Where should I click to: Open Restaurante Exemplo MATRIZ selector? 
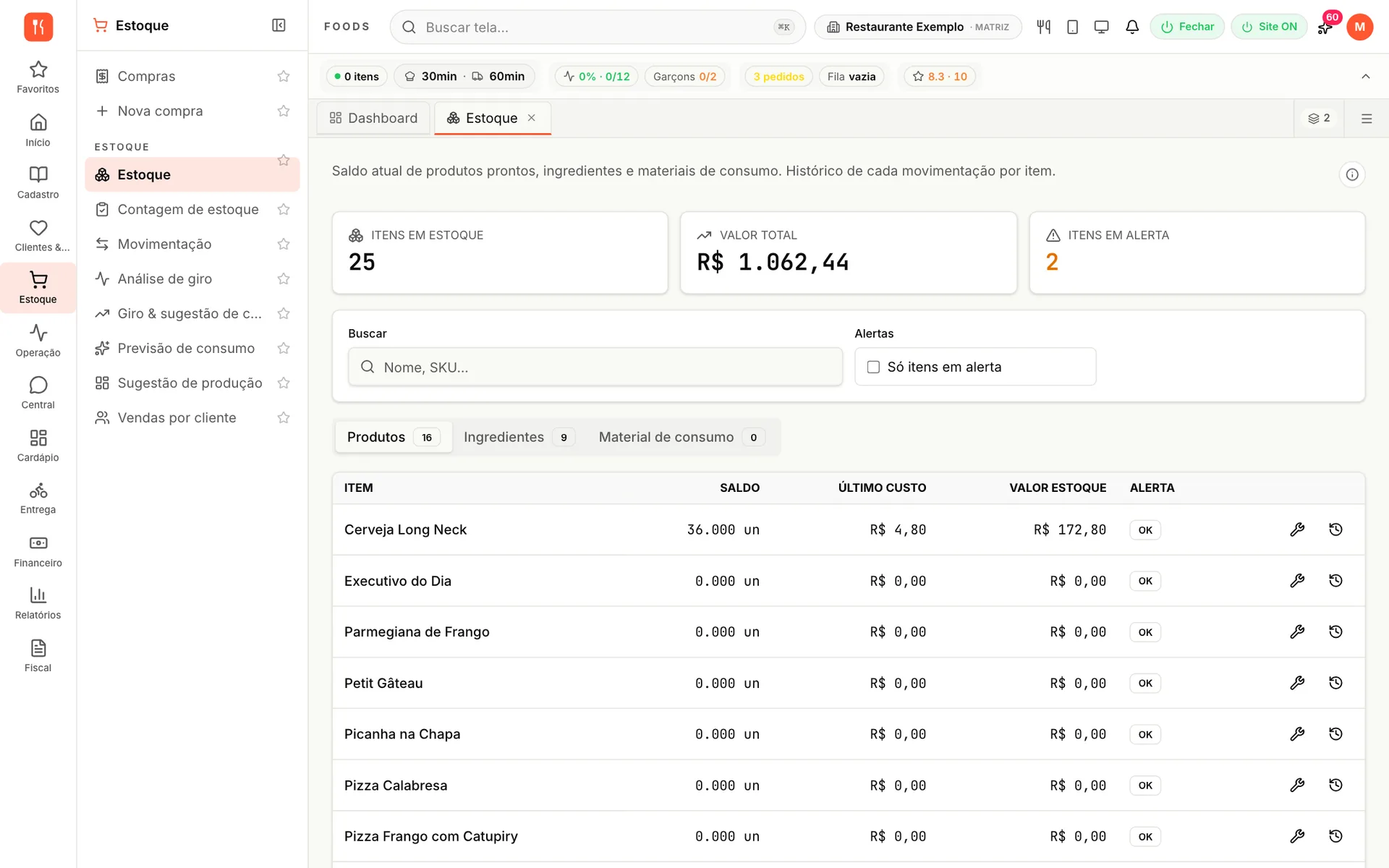click(917, 27)
